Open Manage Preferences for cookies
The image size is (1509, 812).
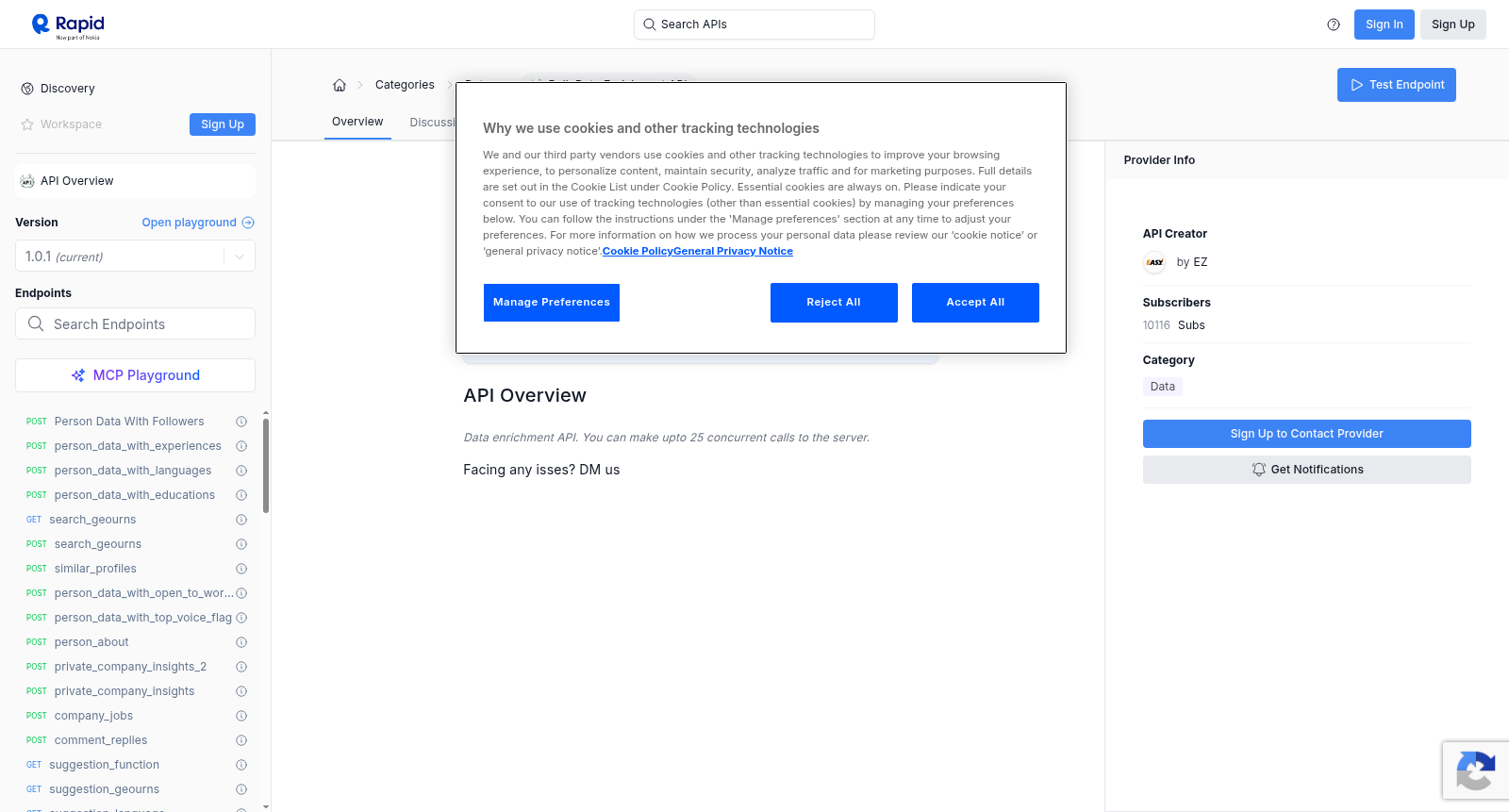pos(552,303)
